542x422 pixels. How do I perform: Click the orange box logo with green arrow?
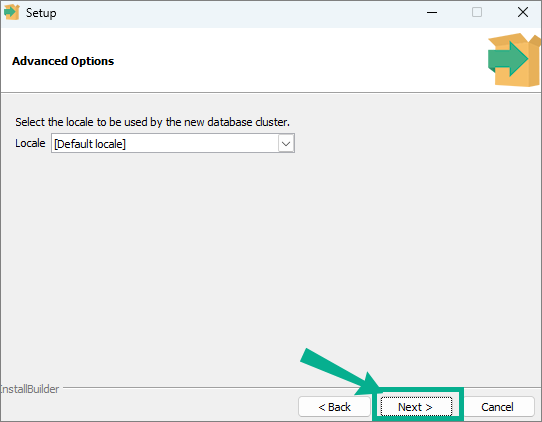(x=514, y=60)
